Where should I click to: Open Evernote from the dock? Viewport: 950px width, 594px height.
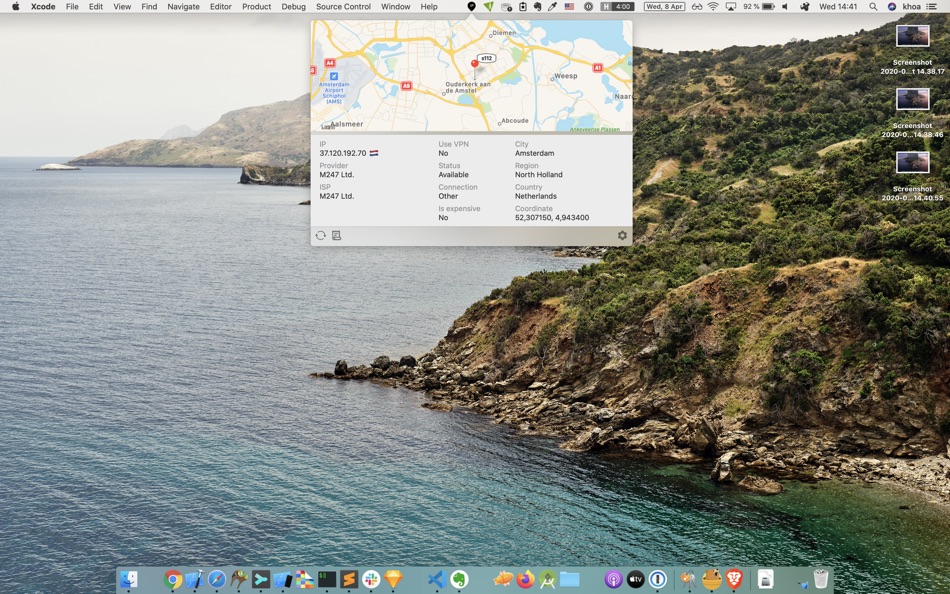459,579
